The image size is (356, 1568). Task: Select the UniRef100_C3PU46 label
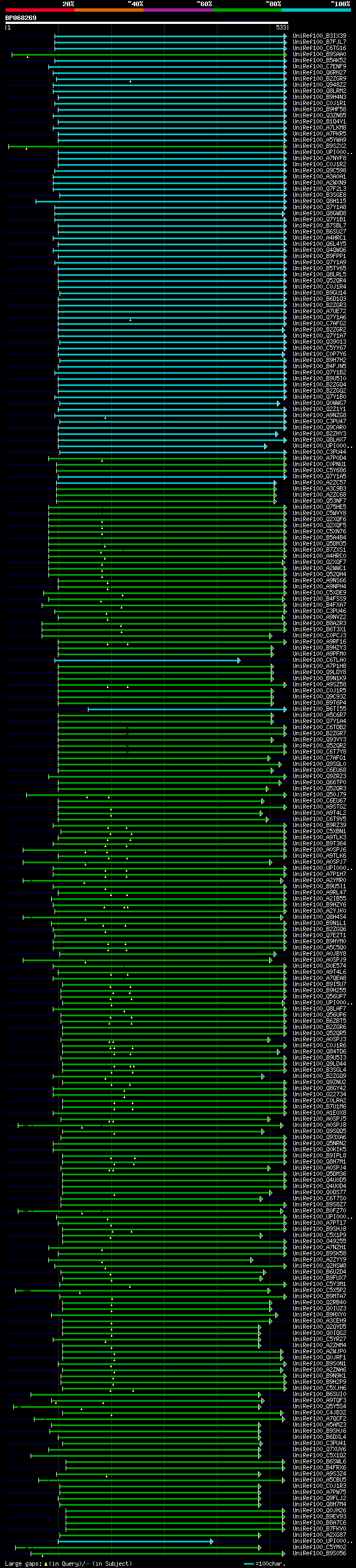click(x=319, y=611)
